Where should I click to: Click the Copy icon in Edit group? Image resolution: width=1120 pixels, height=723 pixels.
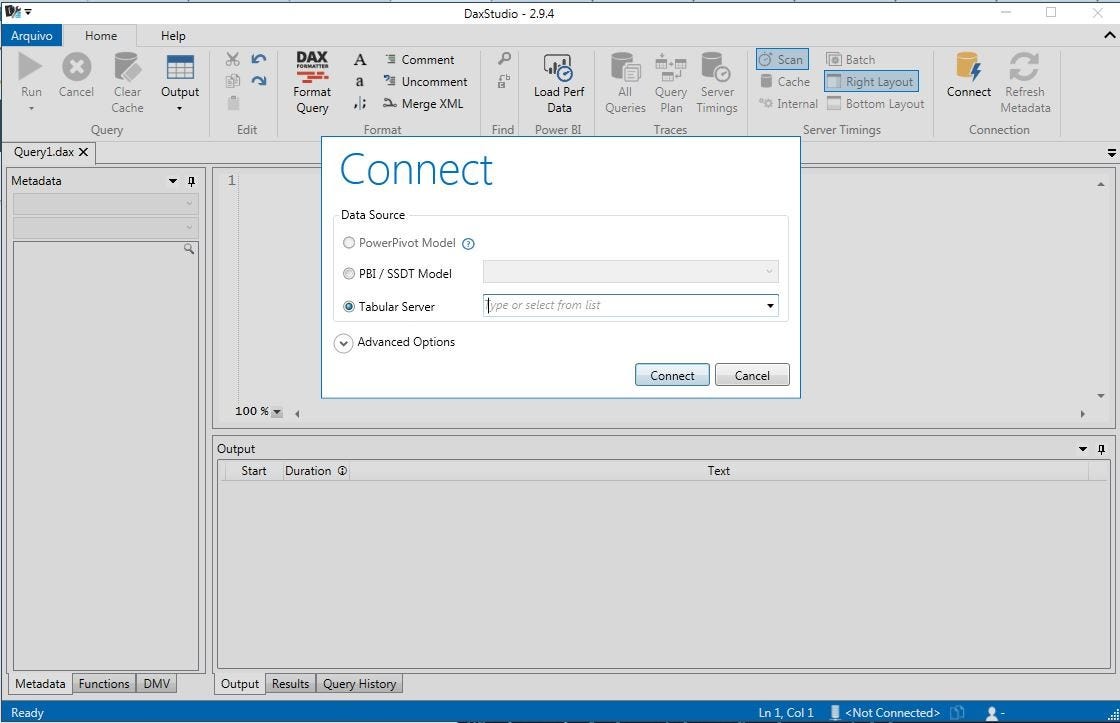click(x=233, y=81)
